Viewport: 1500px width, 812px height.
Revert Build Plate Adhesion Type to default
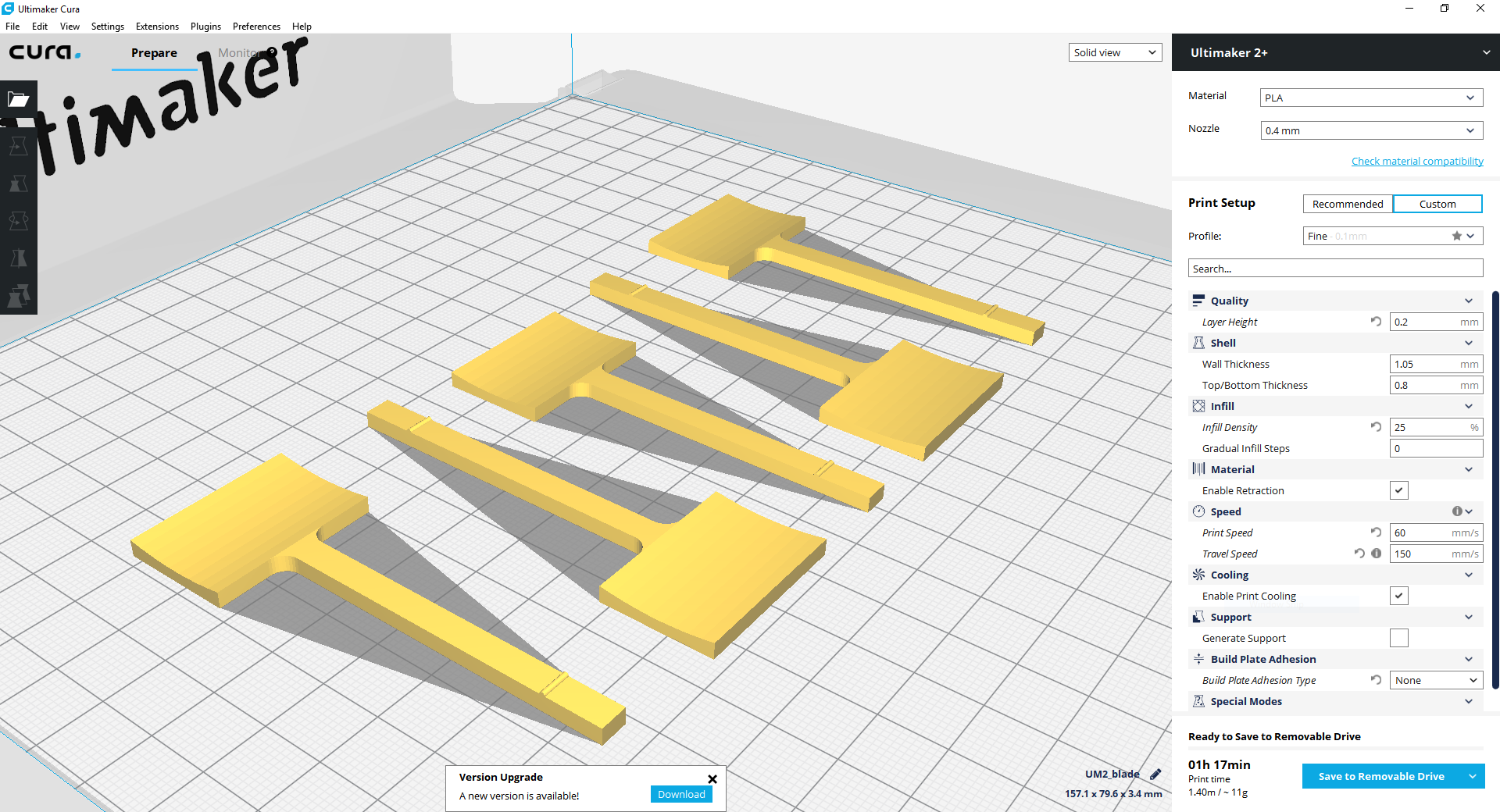[1376, 680]
